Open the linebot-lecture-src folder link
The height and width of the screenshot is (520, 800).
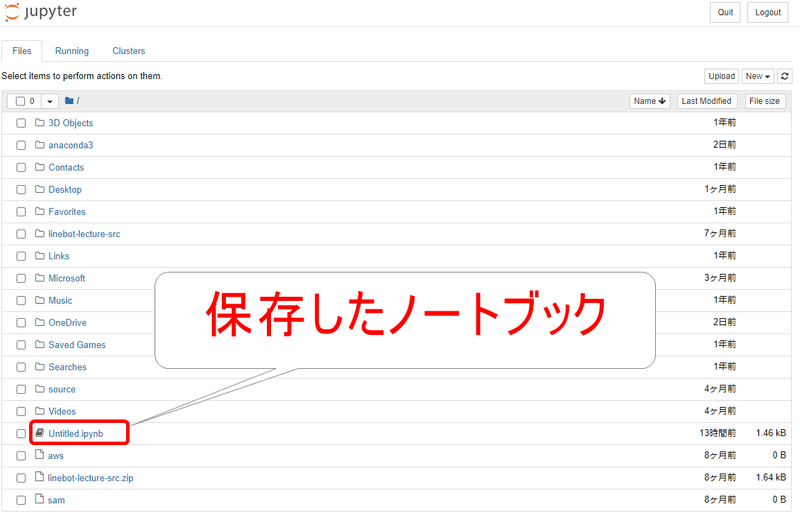click(84, 234)
